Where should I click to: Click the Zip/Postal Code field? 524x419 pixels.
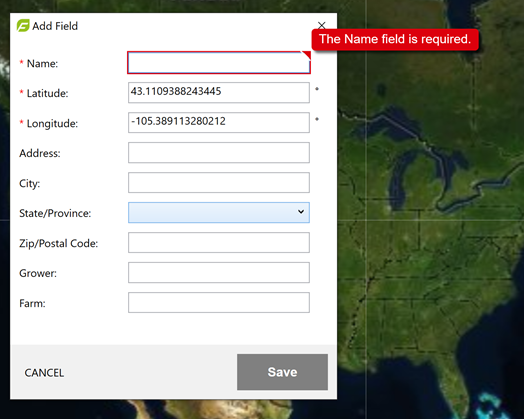pos(219,242)
